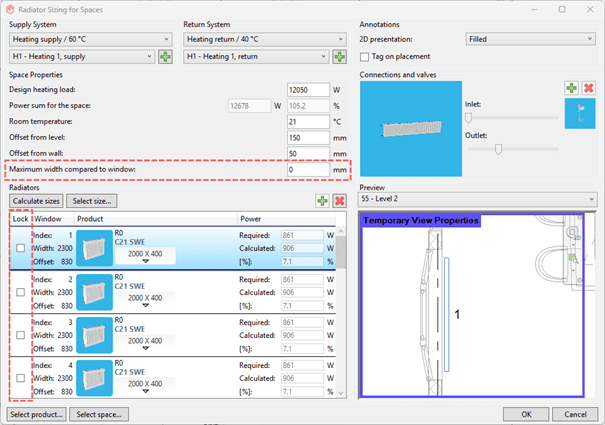Click radiator image in row index 1
605x425 pixels.
95,247
